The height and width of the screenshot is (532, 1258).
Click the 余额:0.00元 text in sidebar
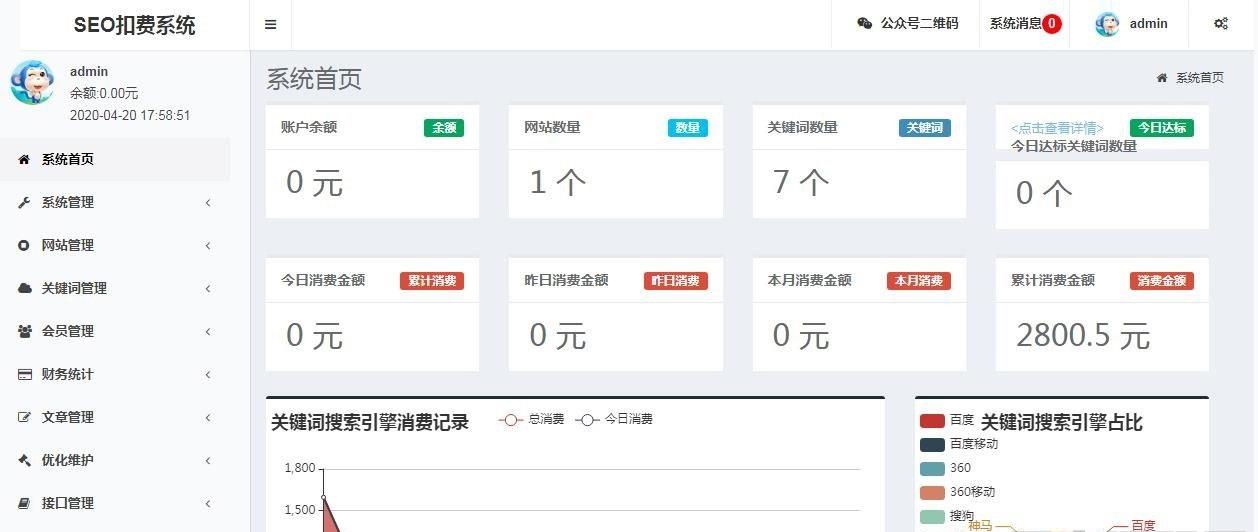(104, 93)
